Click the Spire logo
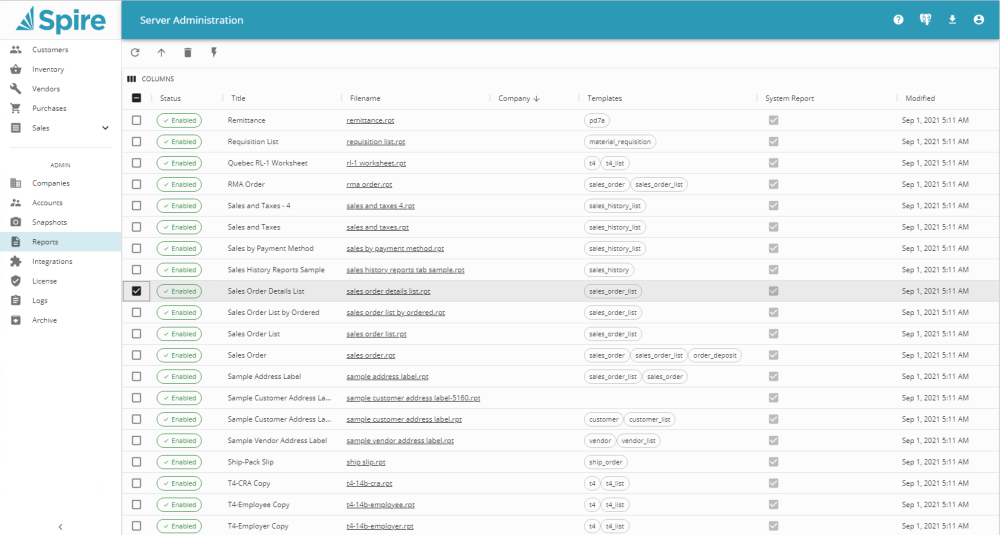The image size is (1000, 535). 61,19
